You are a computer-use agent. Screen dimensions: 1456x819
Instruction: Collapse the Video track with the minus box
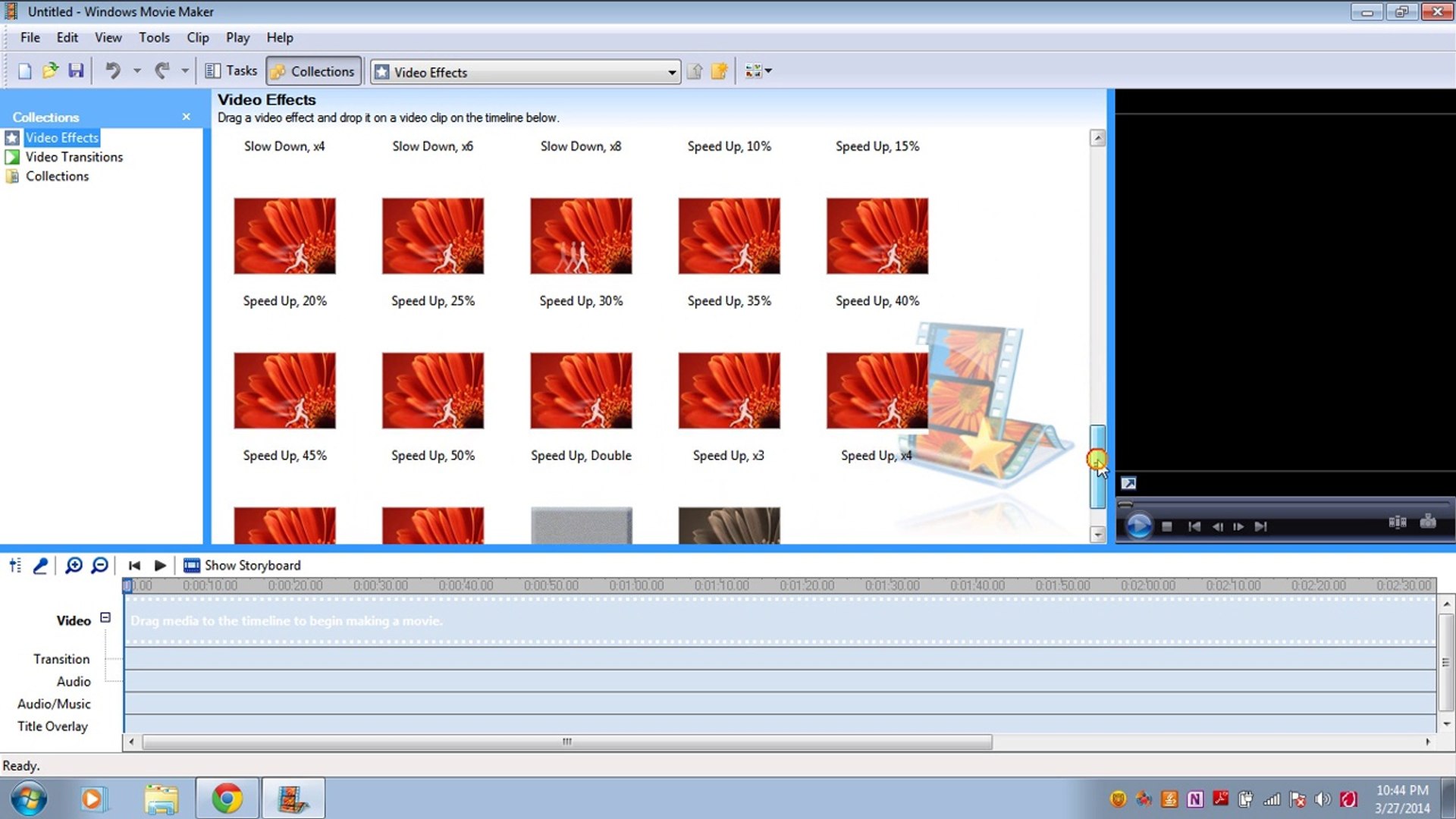[x=105, y=618]
